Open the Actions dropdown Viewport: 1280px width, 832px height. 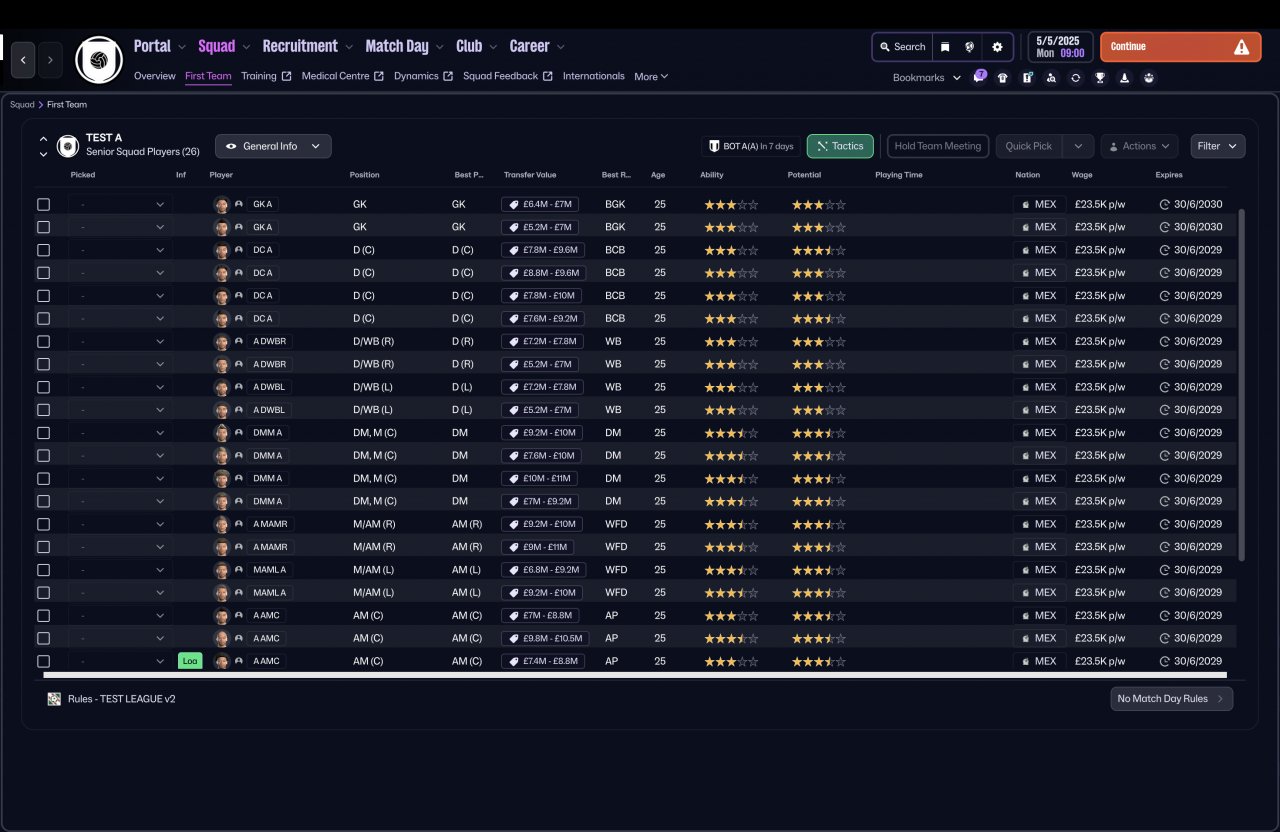click(1139, 146)
